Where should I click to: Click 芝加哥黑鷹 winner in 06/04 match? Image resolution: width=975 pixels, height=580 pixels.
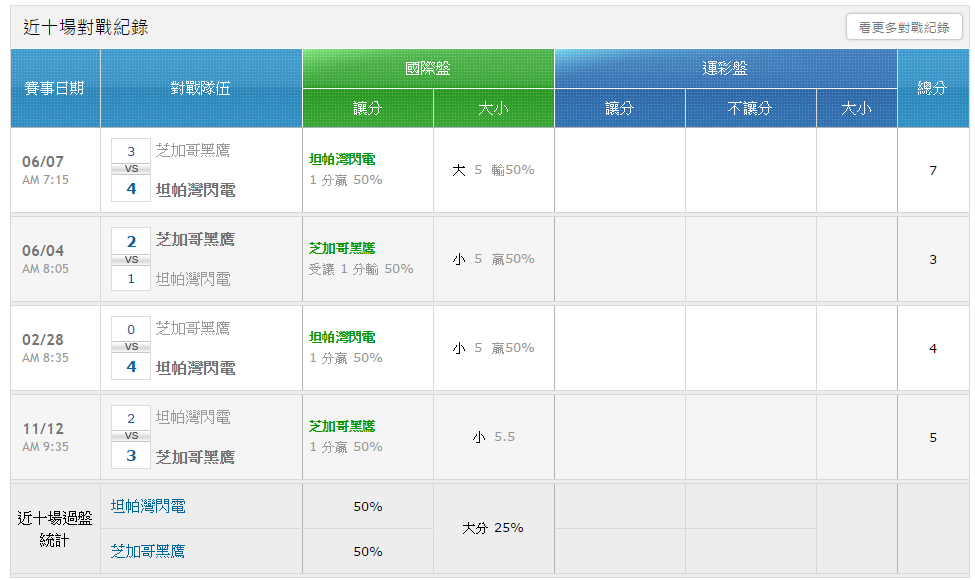point(196,240)
